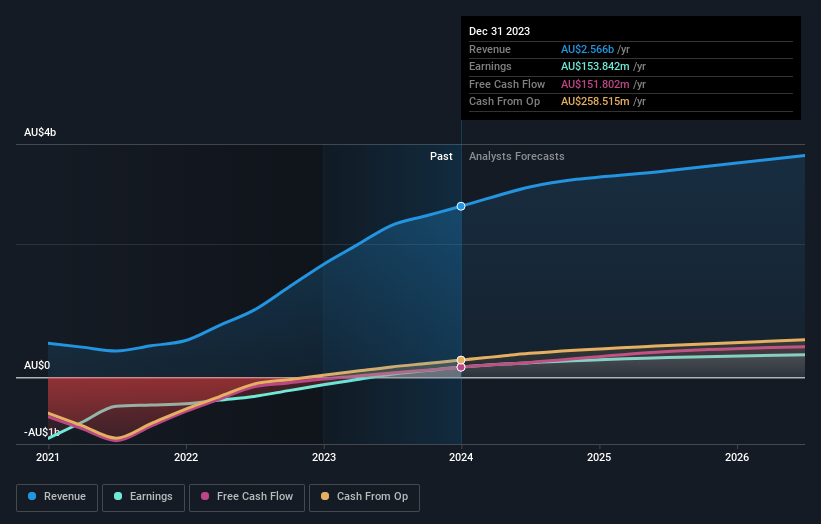
Task: Click the tooltip 'Free Cash Flow' row label
Action: pos(507,84)
